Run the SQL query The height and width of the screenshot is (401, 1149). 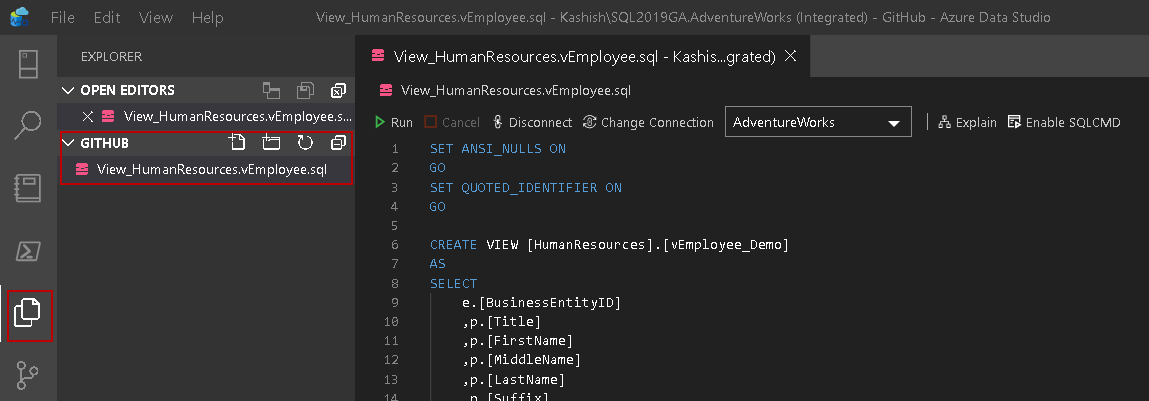(393, 122)
